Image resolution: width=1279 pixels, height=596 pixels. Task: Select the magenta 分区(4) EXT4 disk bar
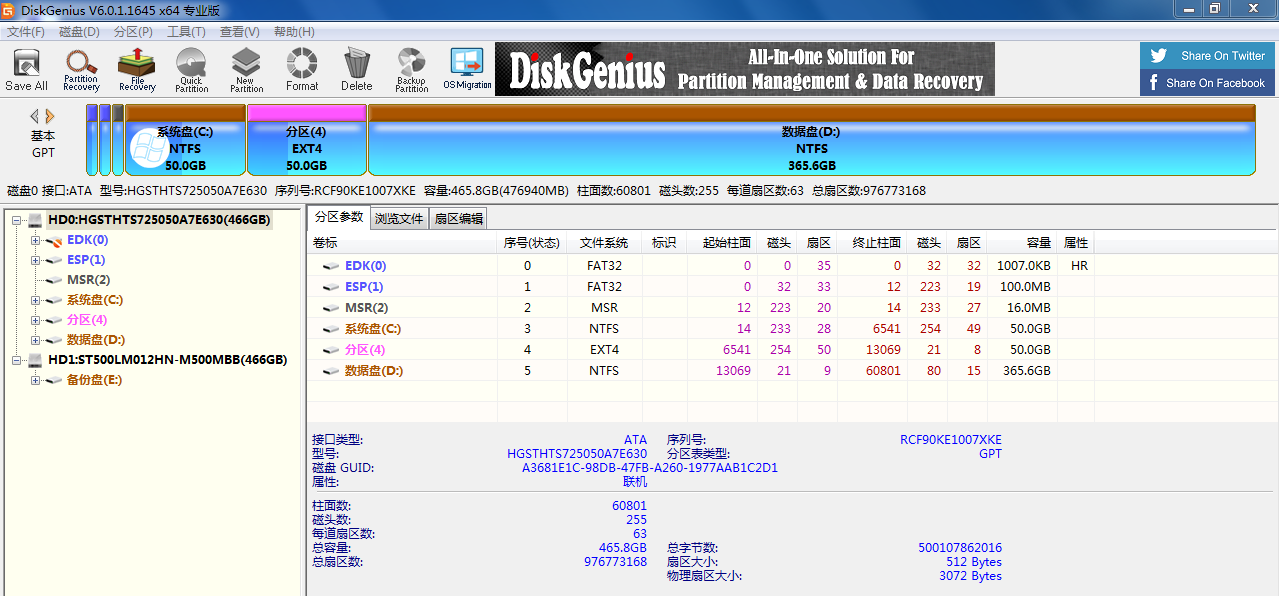[x=306, y=140]
